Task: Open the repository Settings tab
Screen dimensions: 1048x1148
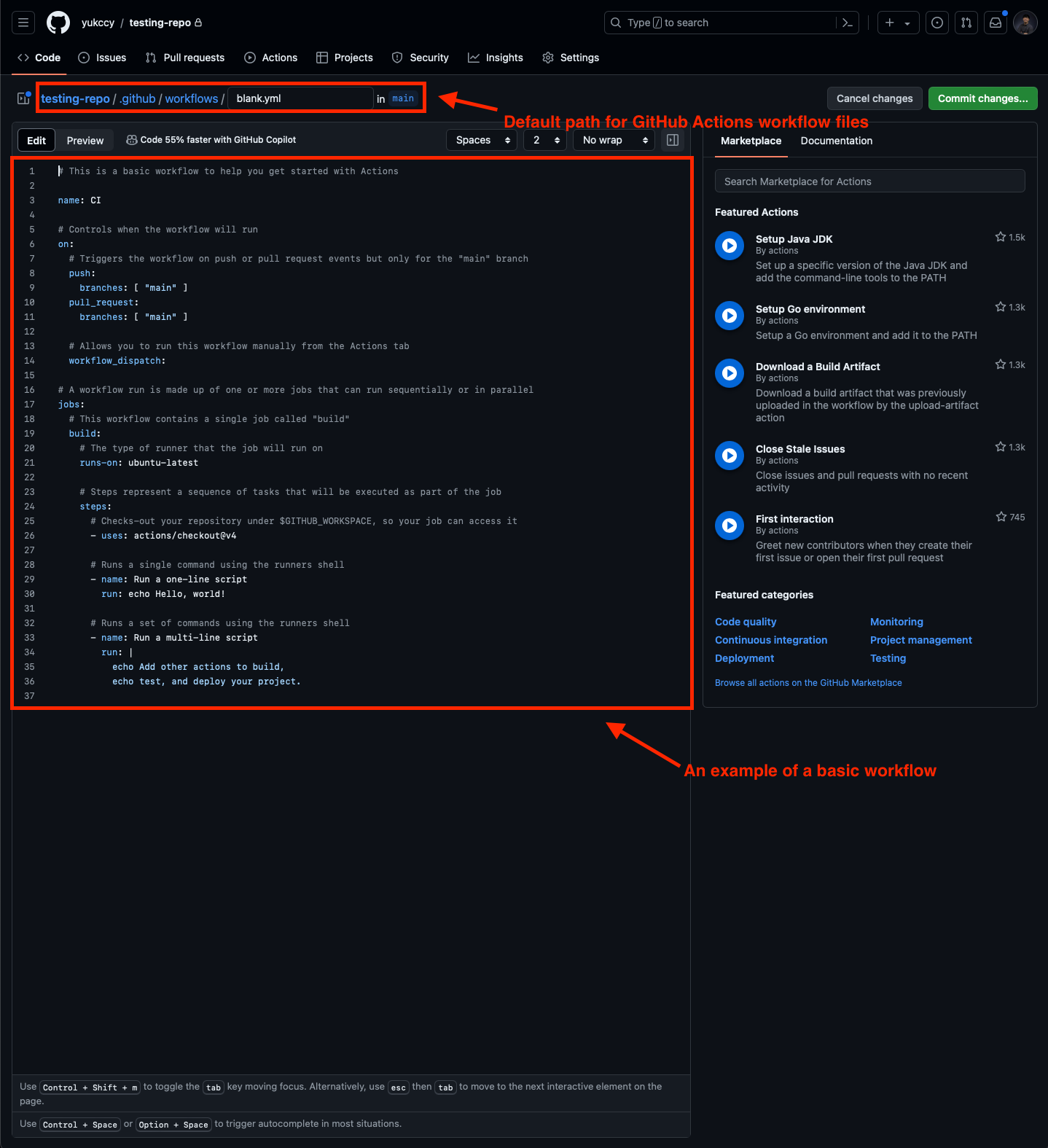Action: coord(571,58)
